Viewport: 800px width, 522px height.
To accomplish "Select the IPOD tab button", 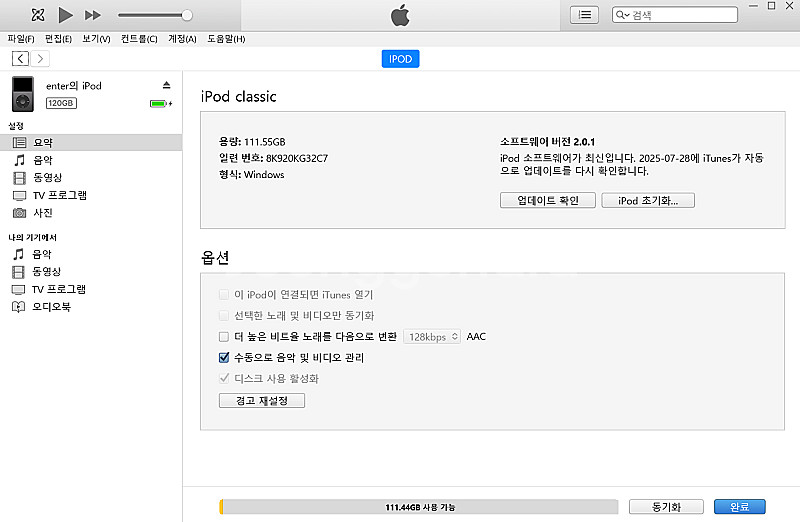I will (x=401, y=59).
